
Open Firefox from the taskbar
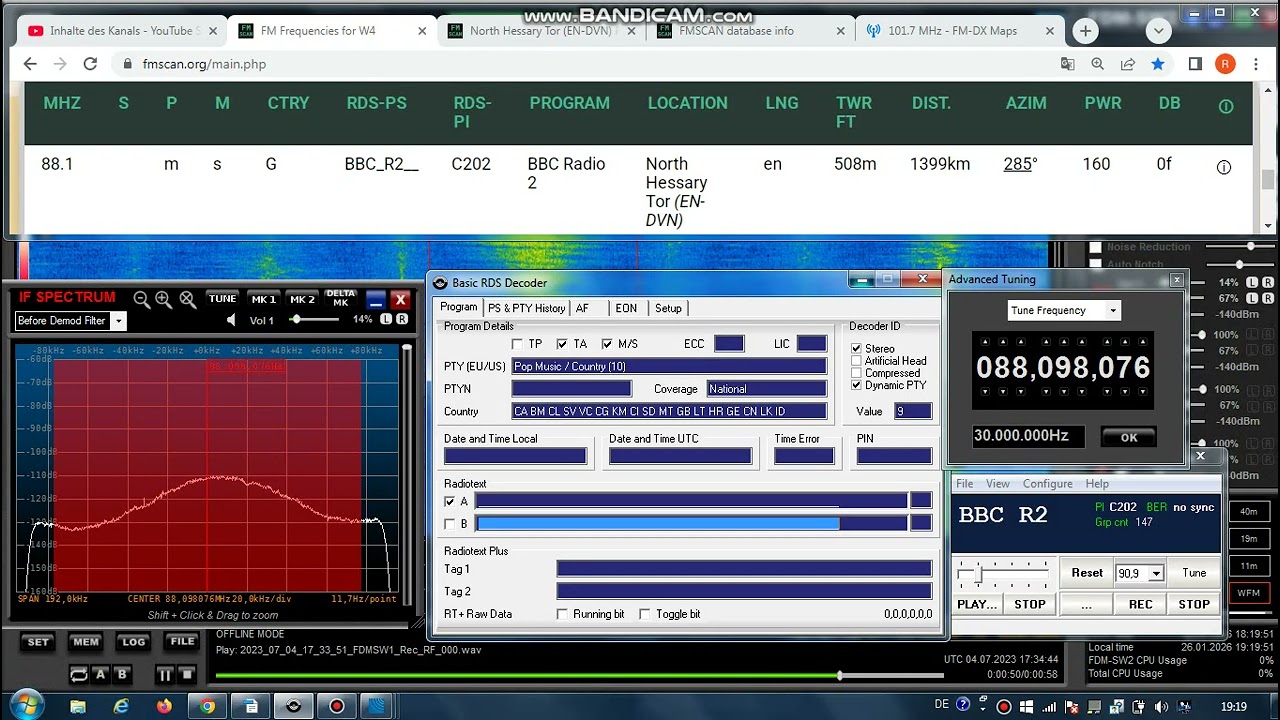tap(164, 706)
